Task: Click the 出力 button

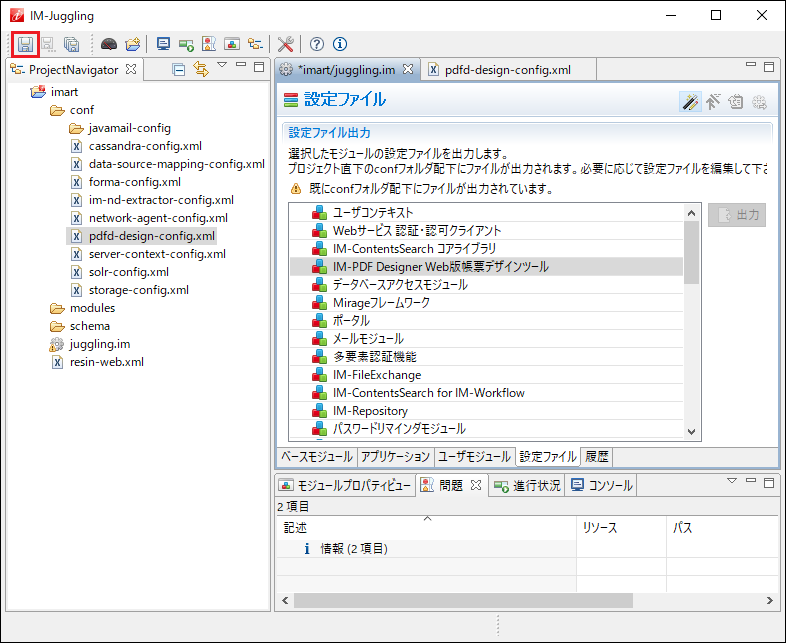Action: point(737,215)
